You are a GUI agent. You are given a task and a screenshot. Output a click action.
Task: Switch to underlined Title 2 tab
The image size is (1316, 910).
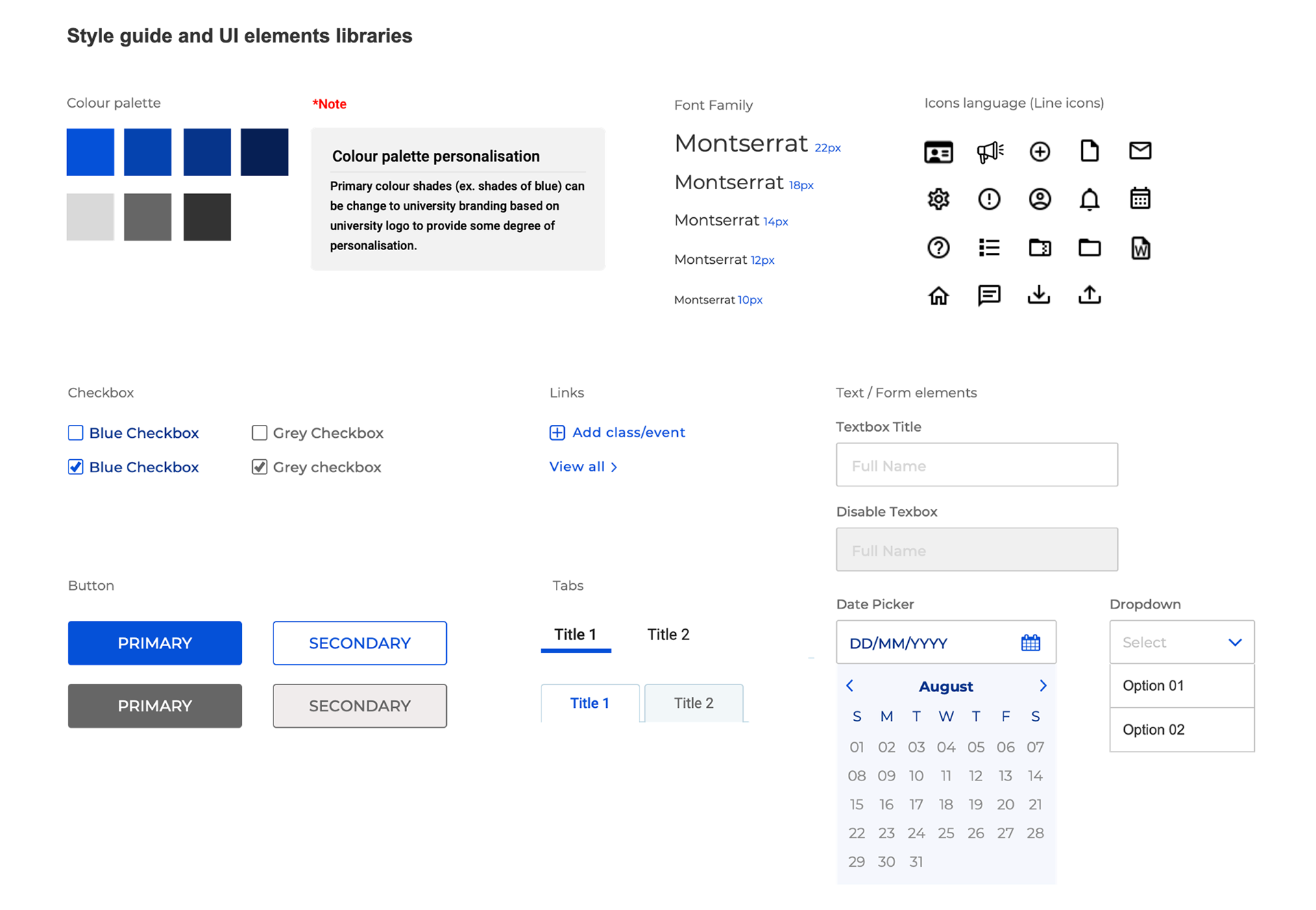pyautogui.click(x=668, y=635)
